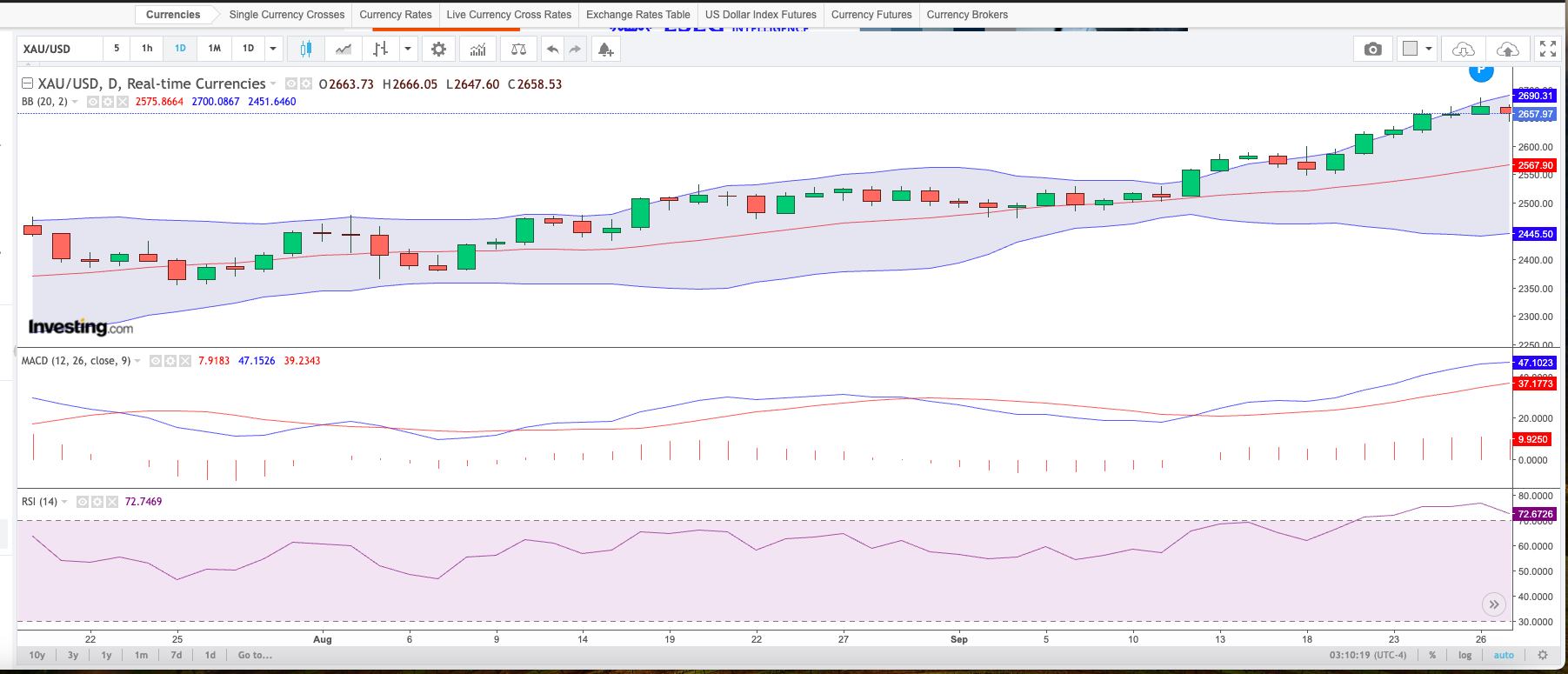Undo the last chart action
1568x674 pixels.
pyautogui.click(x=551, y=50)
